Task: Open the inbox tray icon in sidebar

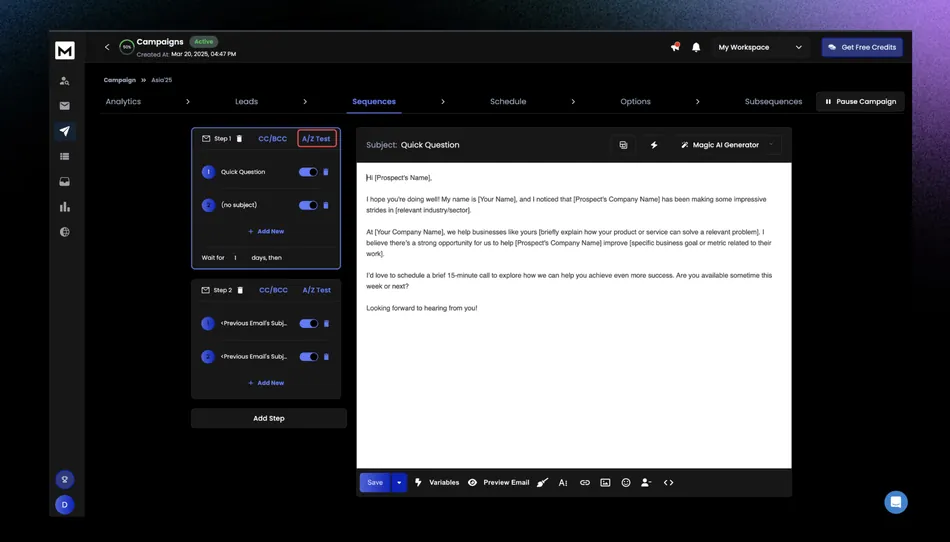Action: tap(65, 182)
